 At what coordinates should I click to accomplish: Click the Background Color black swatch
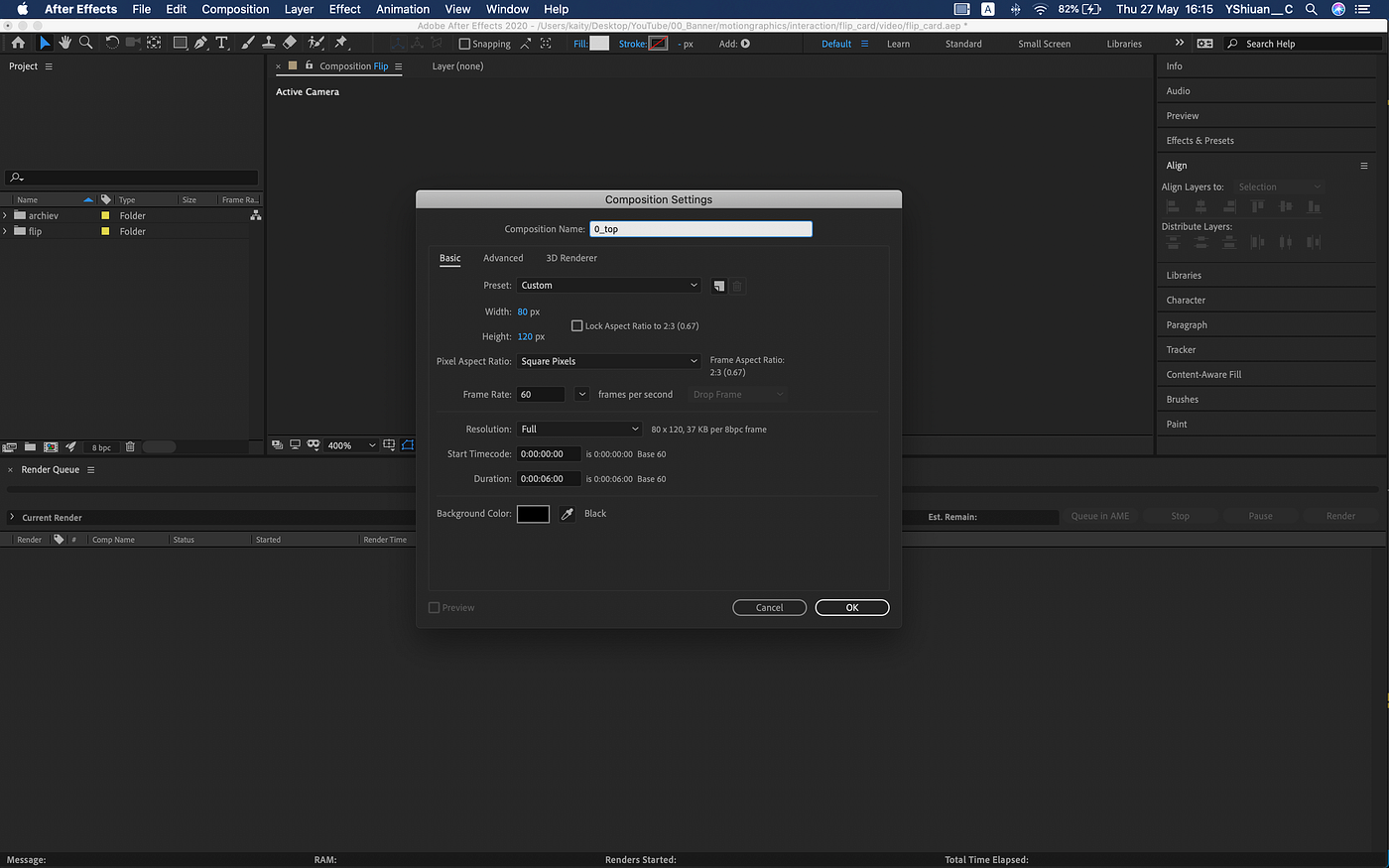[533, 514]
